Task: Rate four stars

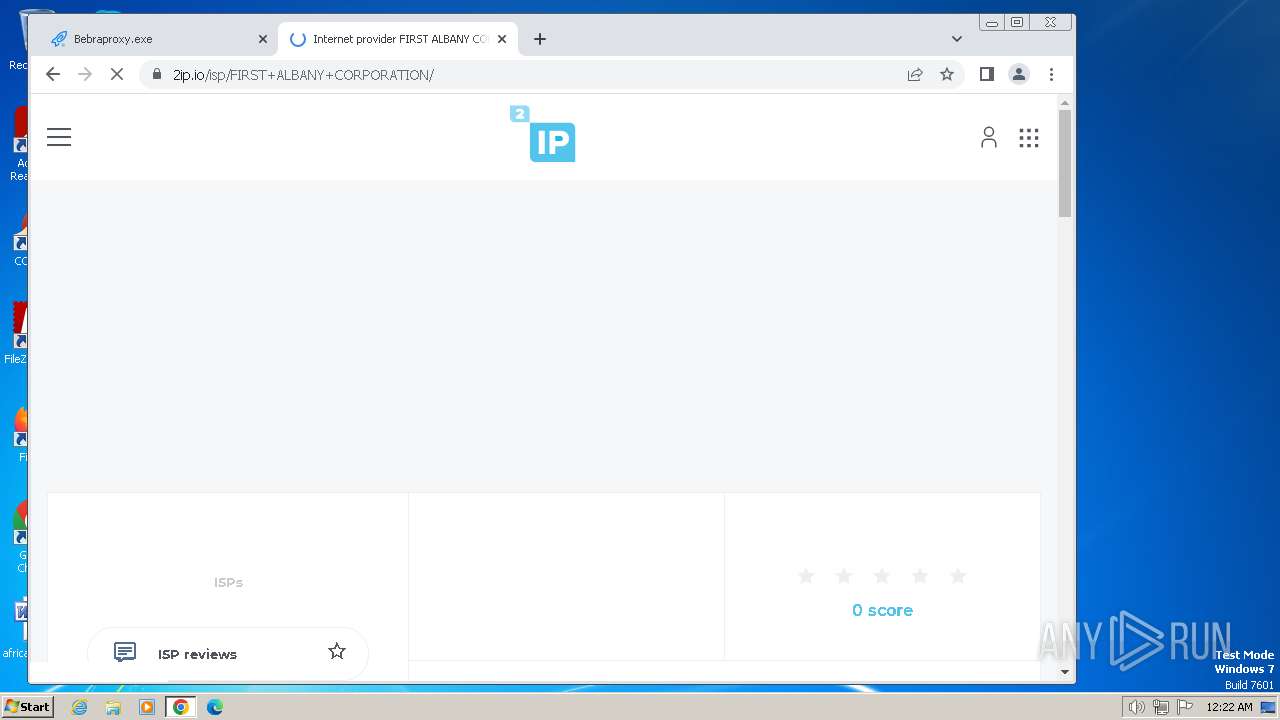Action: click(x=920, y=576)
